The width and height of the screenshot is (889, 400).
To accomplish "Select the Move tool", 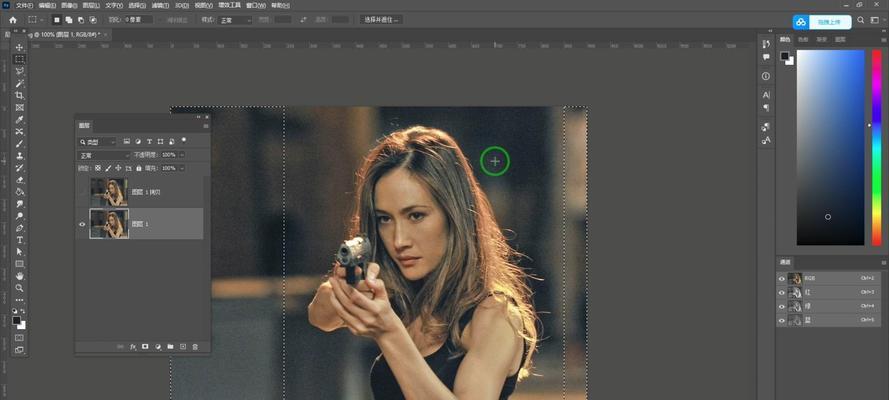I will click(x=19, y=48).
